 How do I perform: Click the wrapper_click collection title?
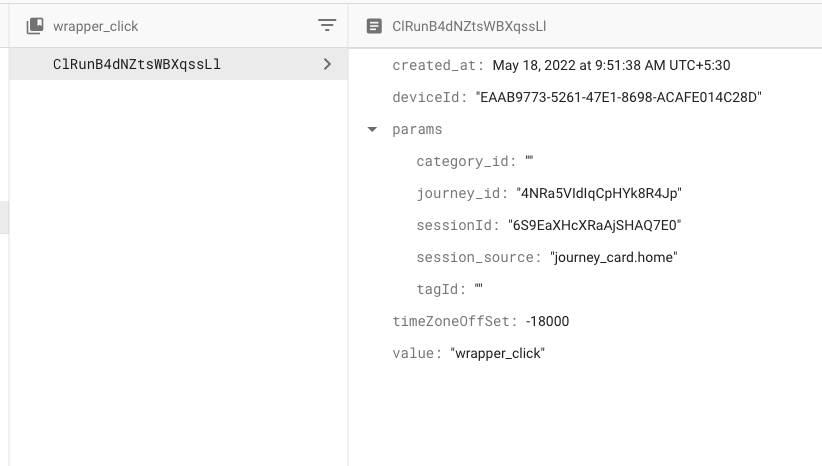tap(95, 26)
